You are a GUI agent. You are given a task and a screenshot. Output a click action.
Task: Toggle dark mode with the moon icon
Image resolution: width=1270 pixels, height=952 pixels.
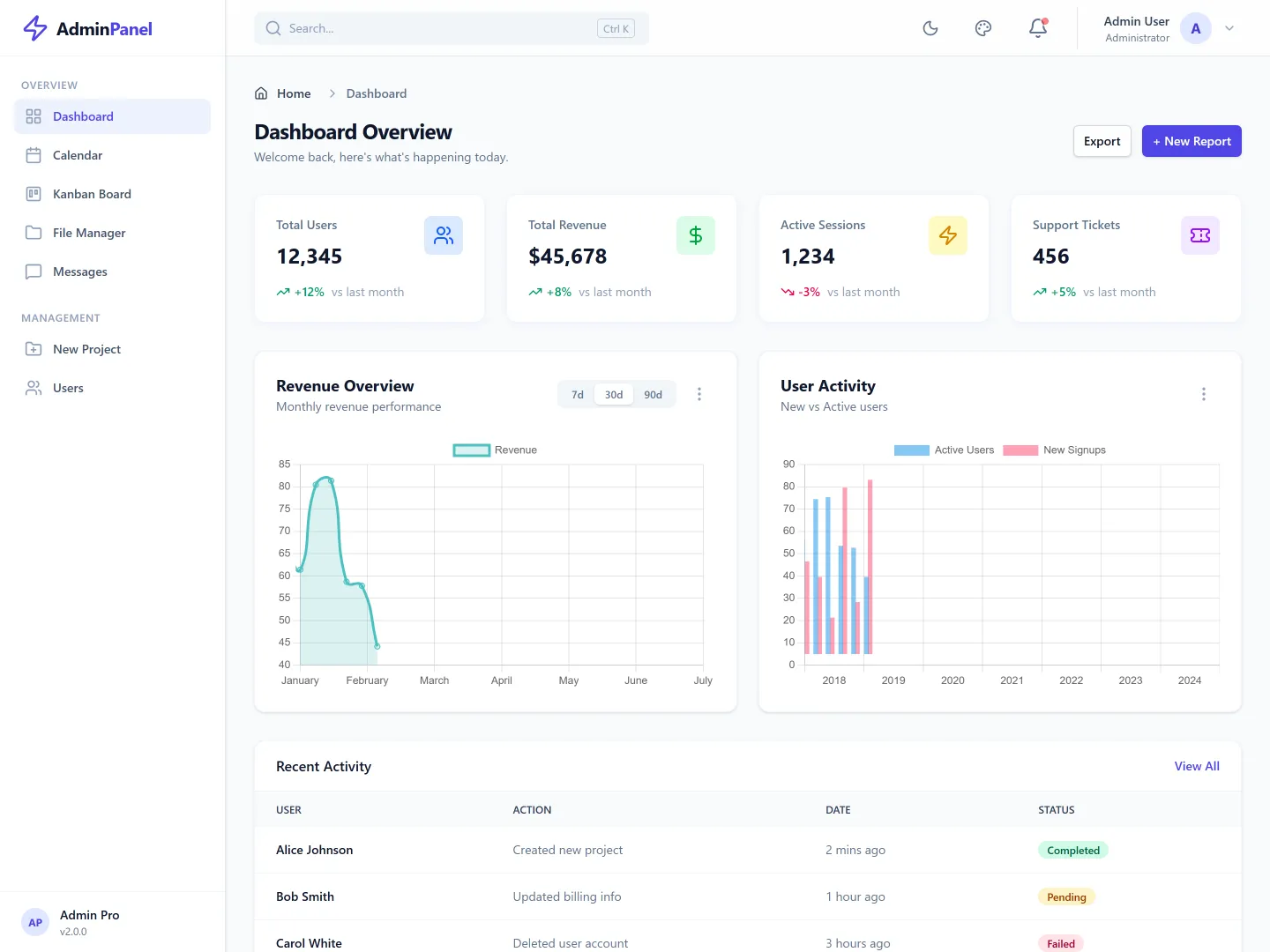(930, 27)
